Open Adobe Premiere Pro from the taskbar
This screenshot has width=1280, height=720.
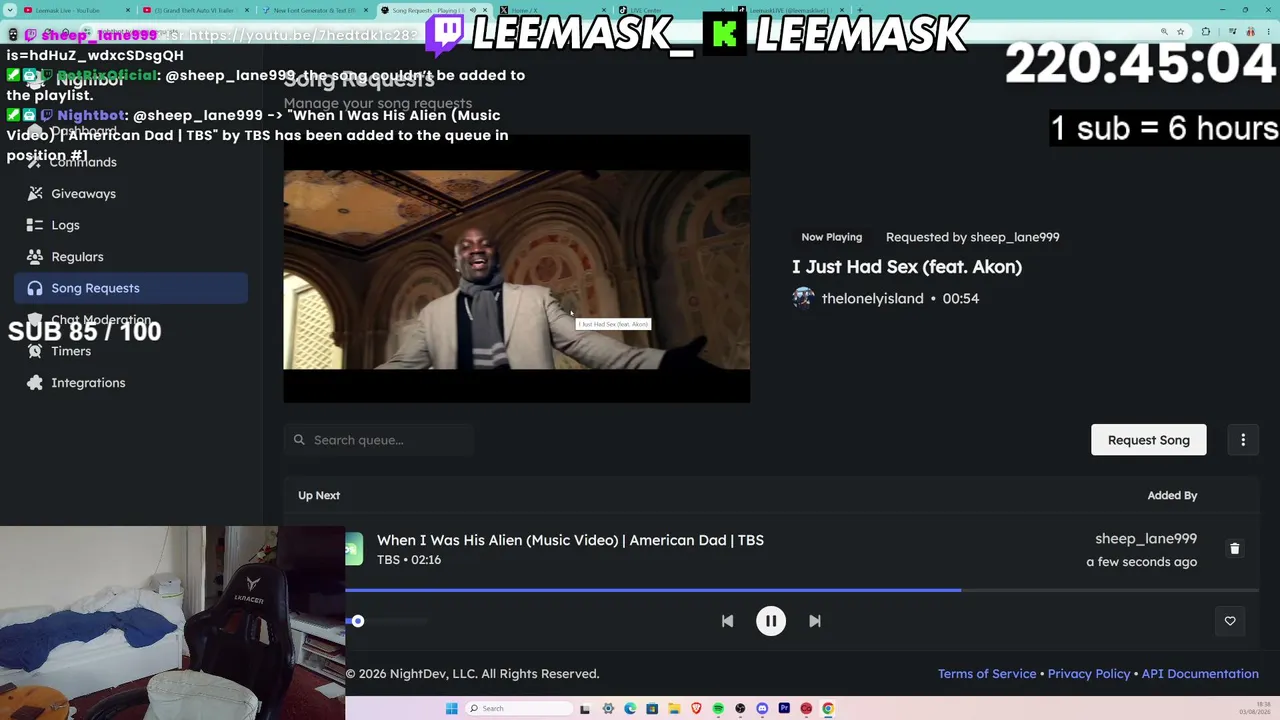(x=784, y=709)
